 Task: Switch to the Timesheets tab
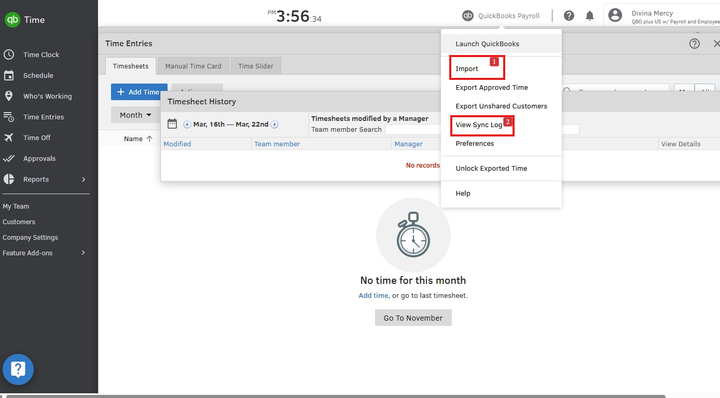click(130, 66)
